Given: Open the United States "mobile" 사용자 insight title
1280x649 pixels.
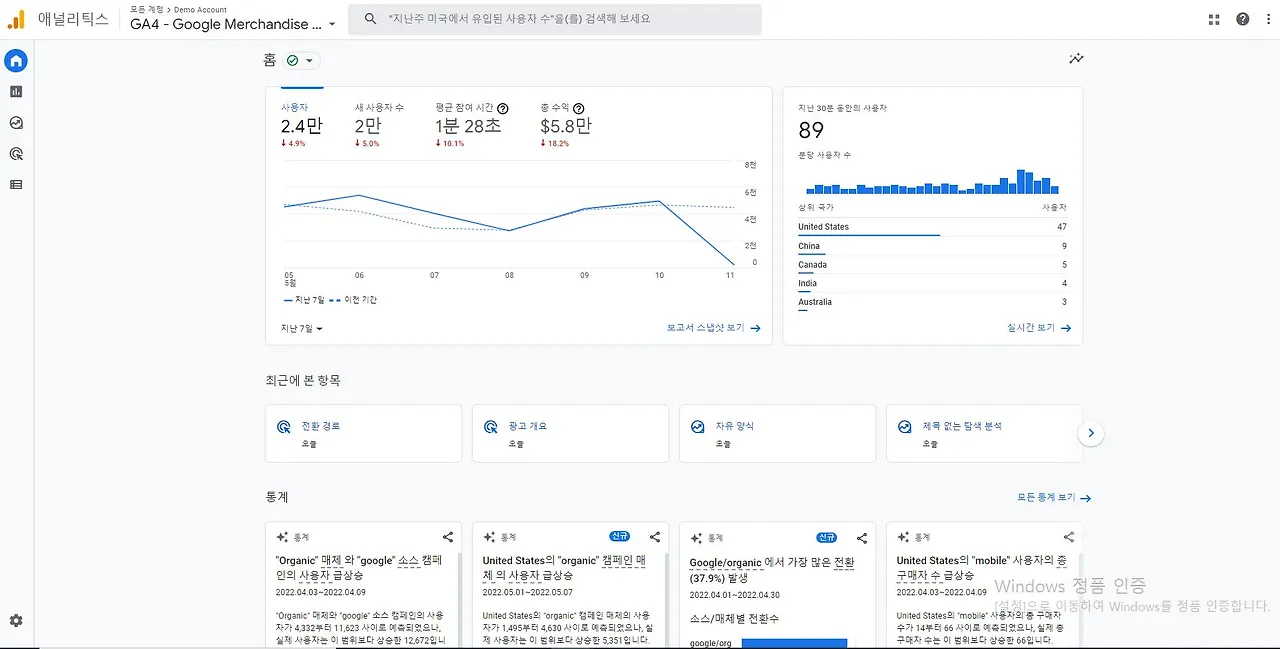Looking at the screenshot, I should click(x=981, y=568).
